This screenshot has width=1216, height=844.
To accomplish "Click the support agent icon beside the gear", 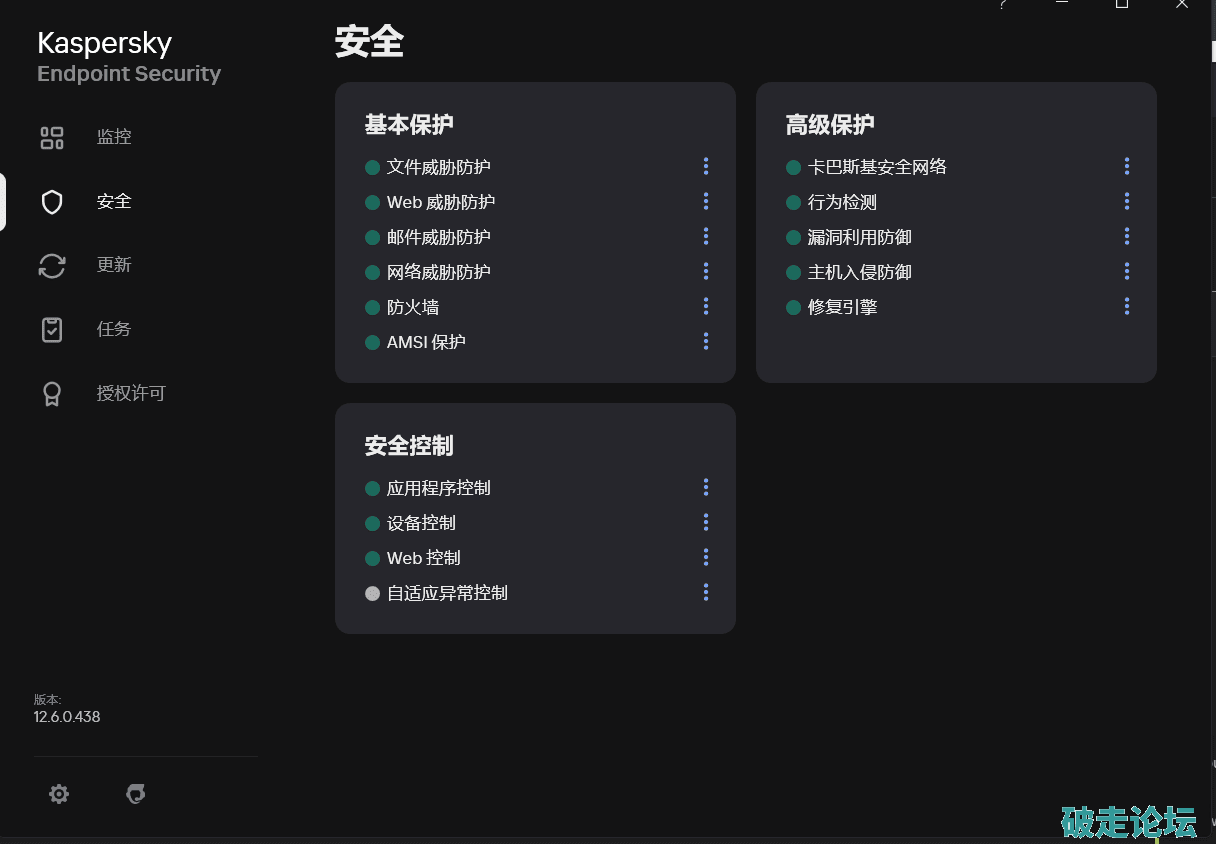I will tap(136, 794).
